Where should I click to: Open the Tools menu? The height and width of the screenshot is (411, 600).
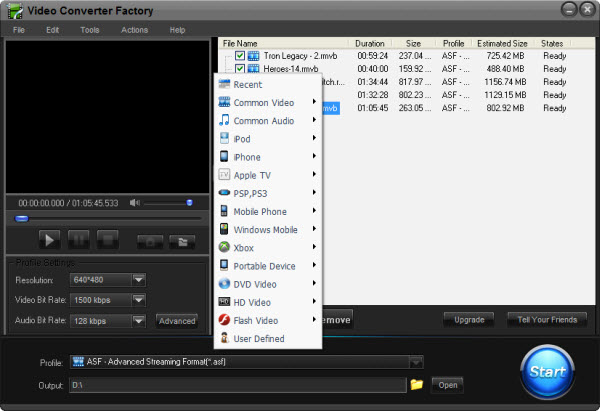(90, 30)
